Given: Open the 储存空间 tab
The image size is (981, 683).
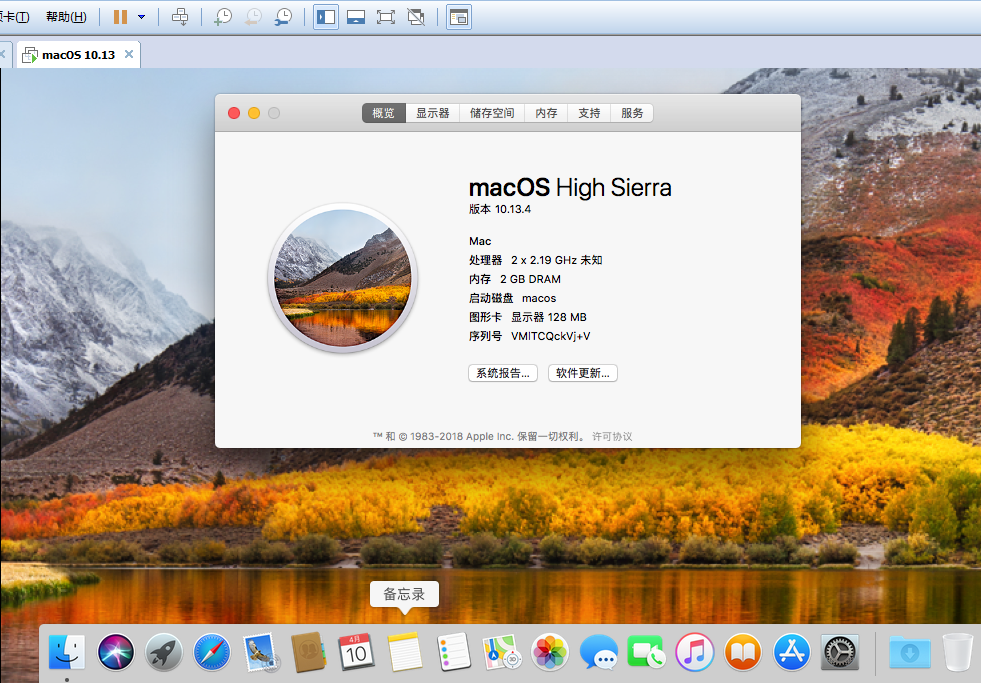Looking at the screenshot, I should 492,113.
